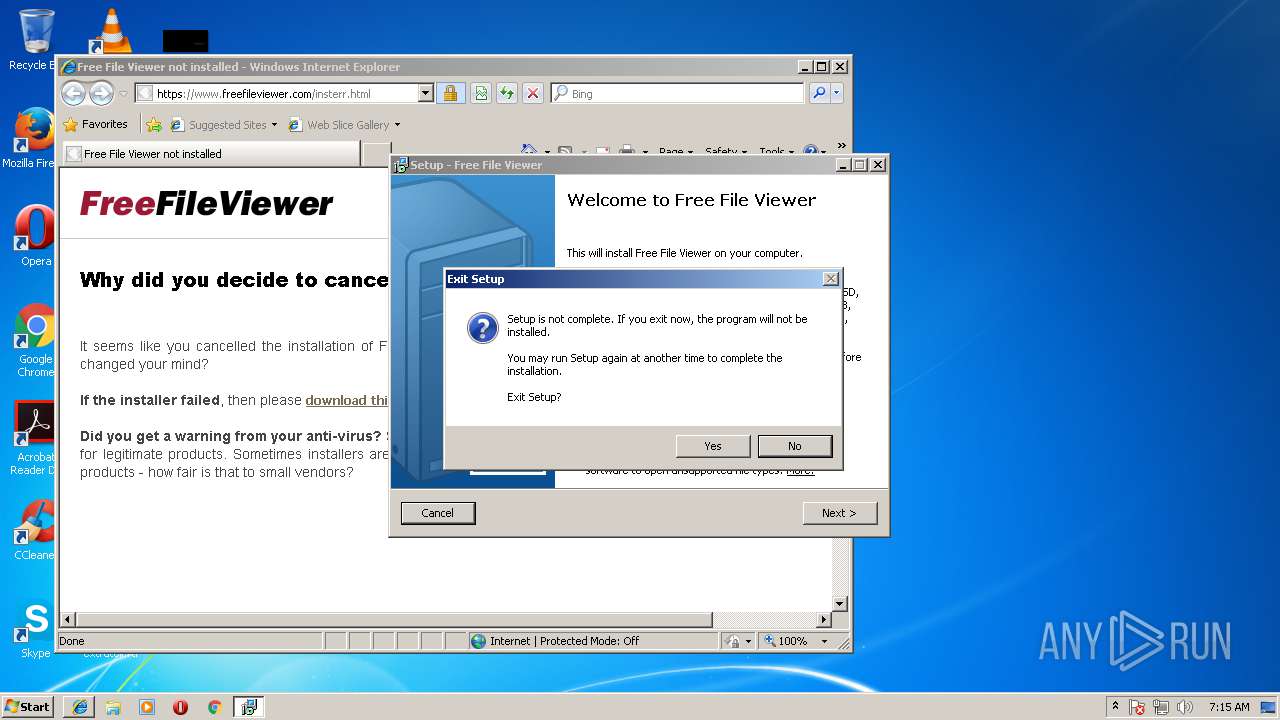1280x720 pixels.
Task: Go back in Internet Explorer
Action: pyautogui.click(x=73, y=93)
